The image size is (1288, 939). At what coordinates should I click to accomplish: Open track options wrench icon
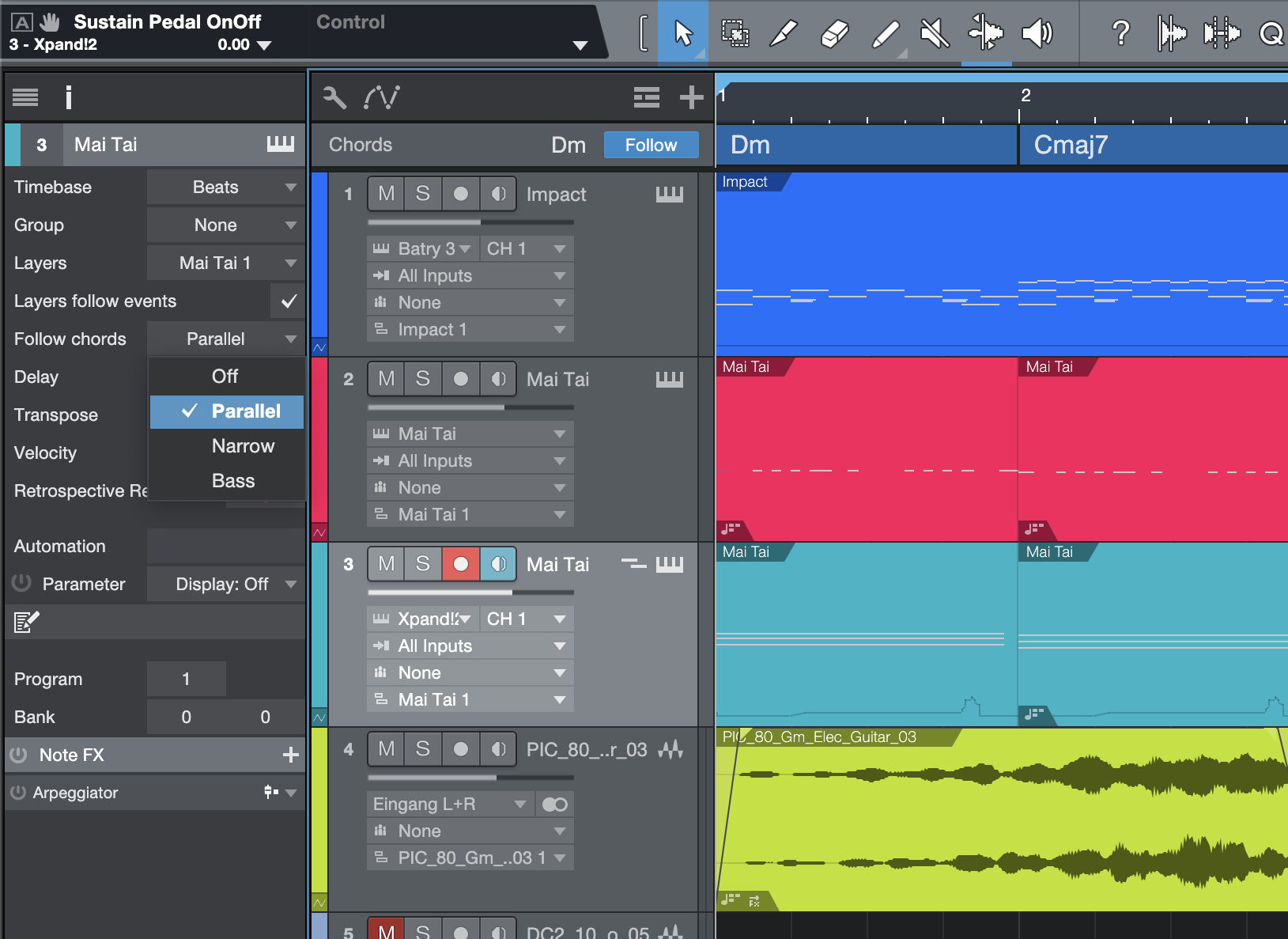(x=334, y=97)
